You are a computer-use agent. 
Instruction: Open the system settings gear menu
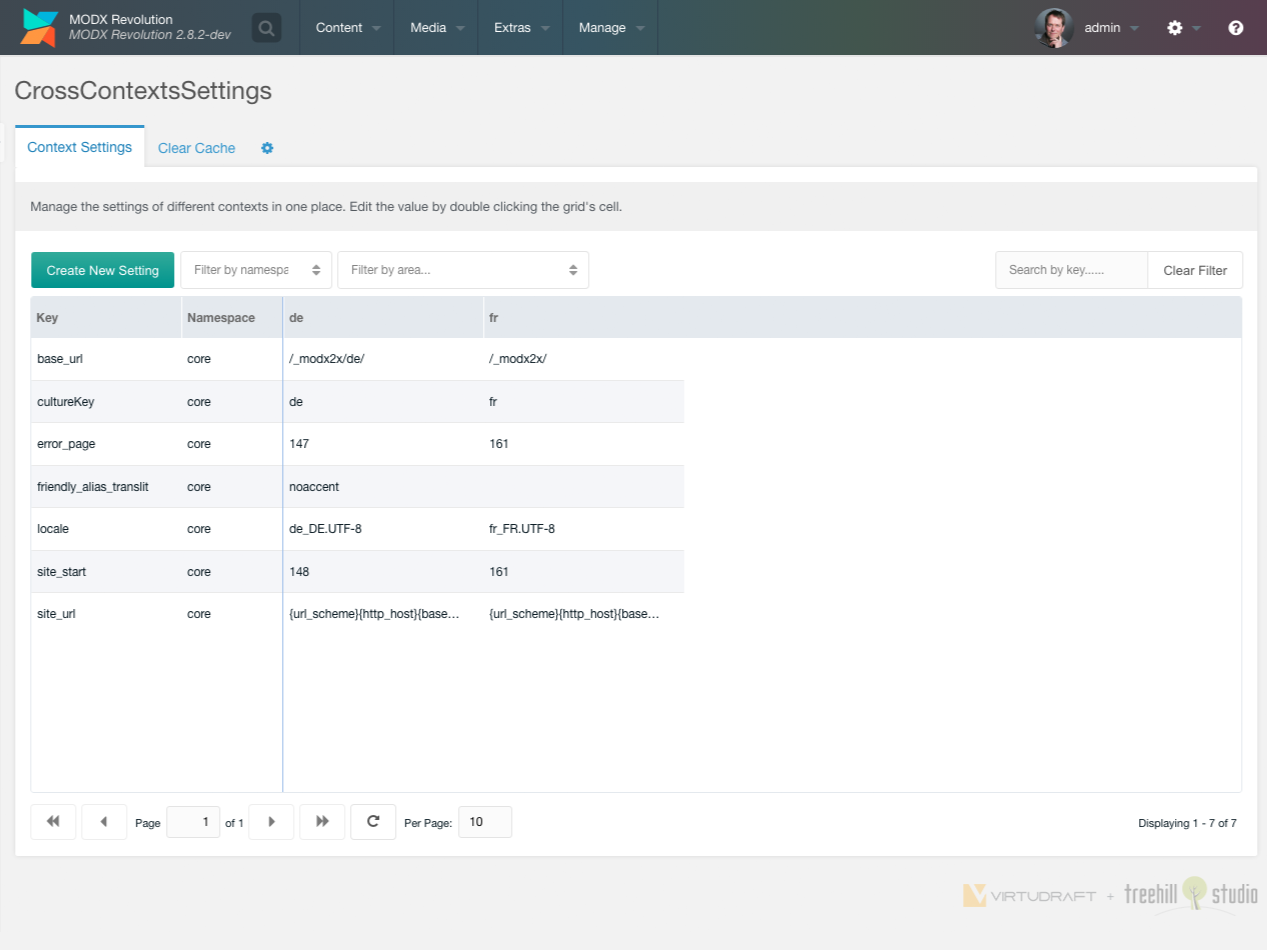click(1175, 28)
